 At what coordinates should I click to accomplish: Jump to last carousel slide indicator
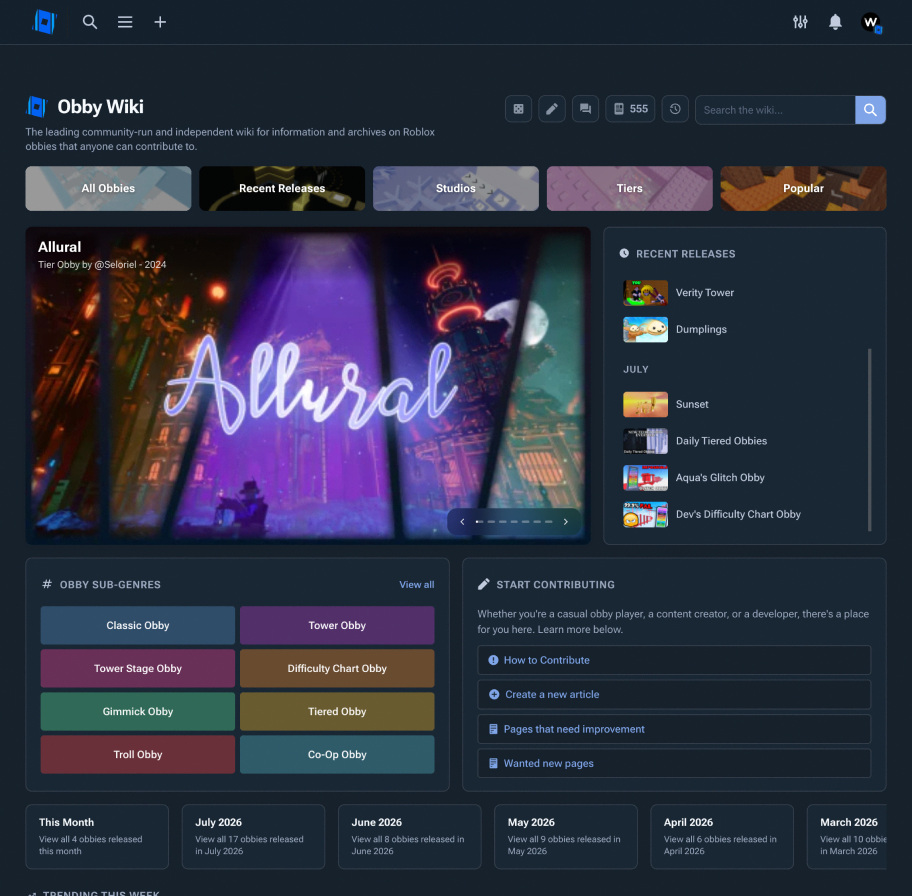[548, 522]
